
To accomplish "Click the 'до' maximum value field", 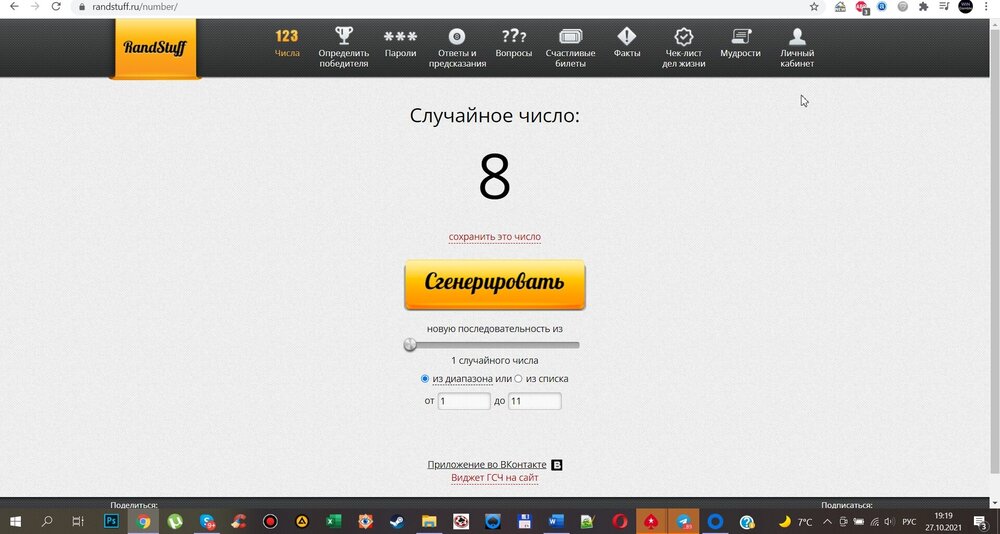I will pyautogui.click(x=534, y=401).
